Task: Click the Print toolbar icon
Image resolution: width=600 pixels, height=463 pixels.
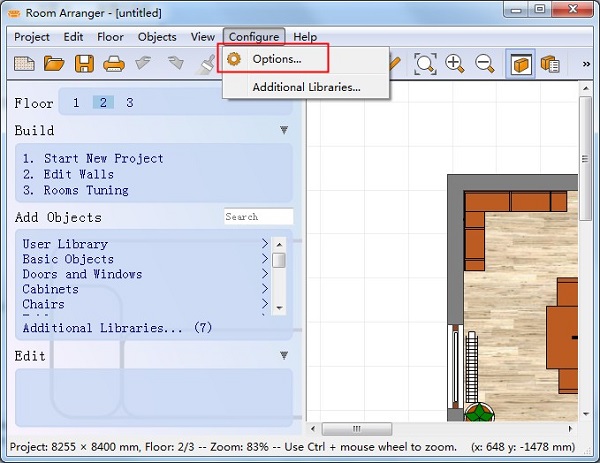Action: pyautogui.click(x=114, y=64)
